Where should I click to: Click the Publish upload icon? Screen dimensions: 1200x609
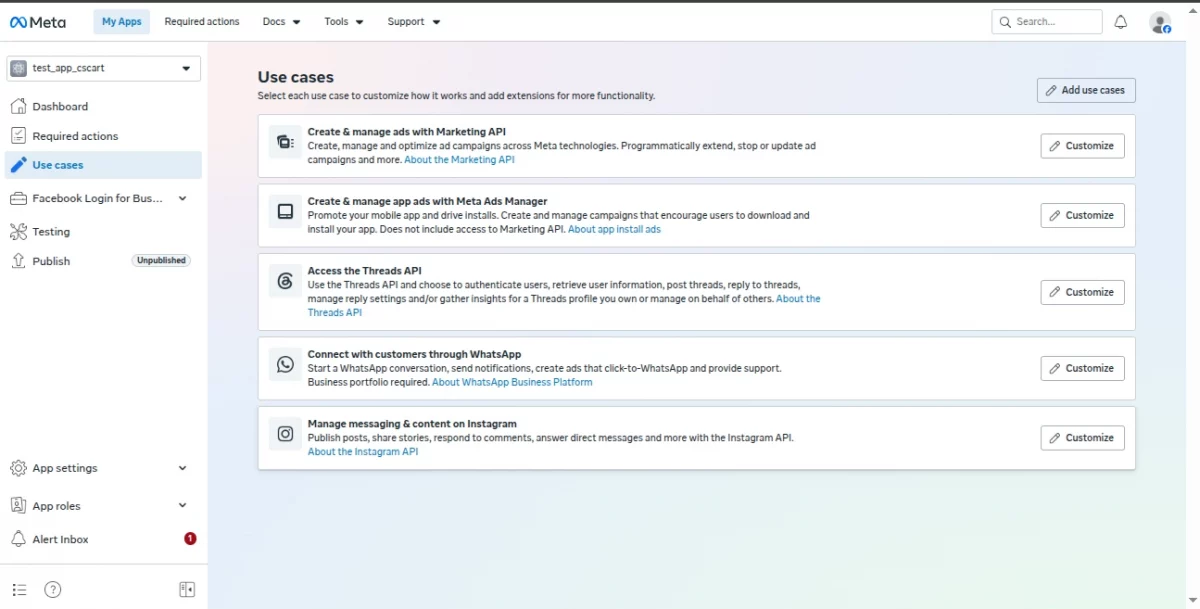click(18, 261)
